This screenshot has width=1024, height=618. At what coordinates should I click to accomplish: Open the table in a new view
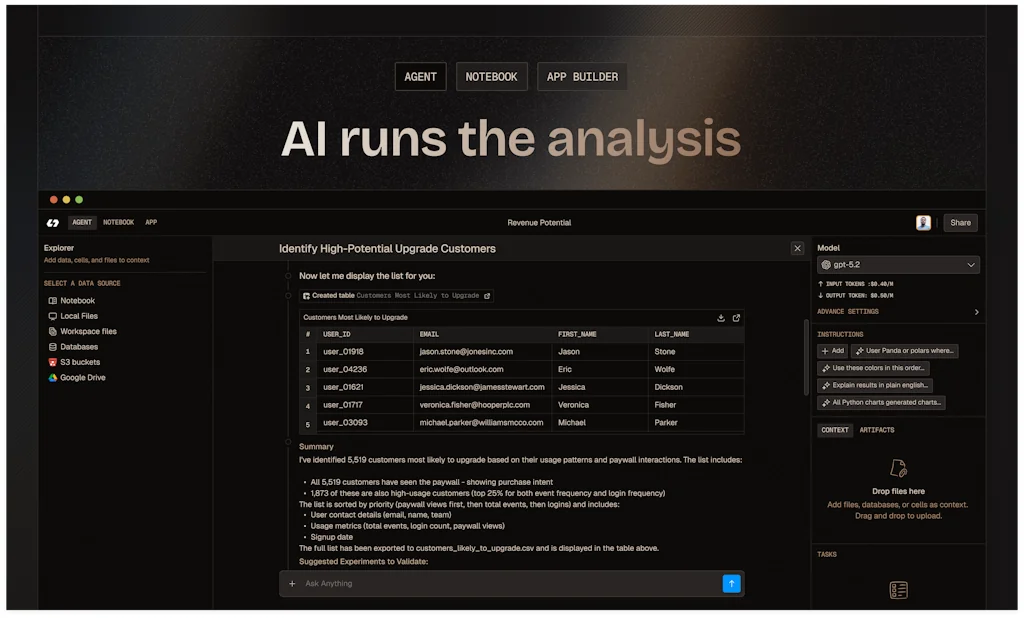[737, 317]
